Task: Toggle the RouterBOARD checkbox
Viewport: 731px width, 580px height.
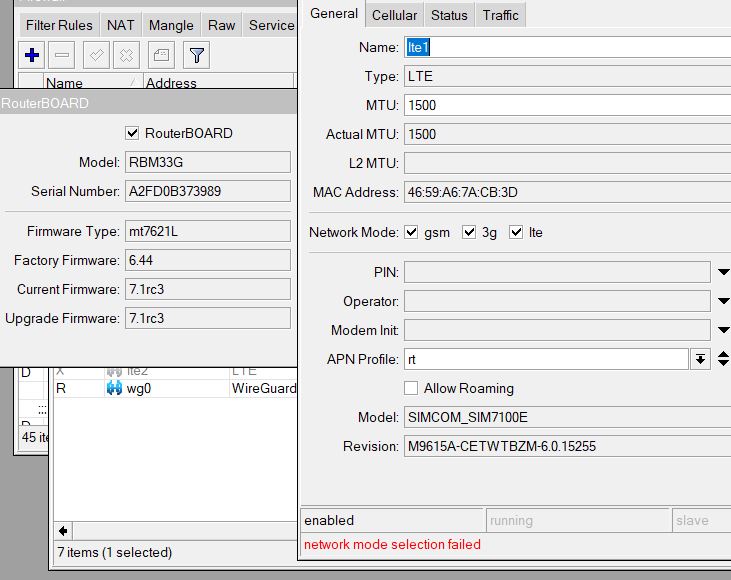Action: click(x=132, y=133)
